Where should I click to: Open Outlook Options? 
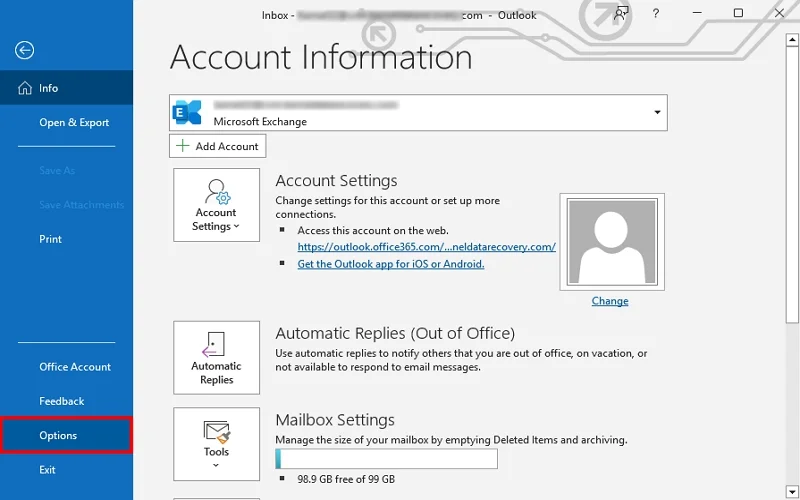point(66,435)
